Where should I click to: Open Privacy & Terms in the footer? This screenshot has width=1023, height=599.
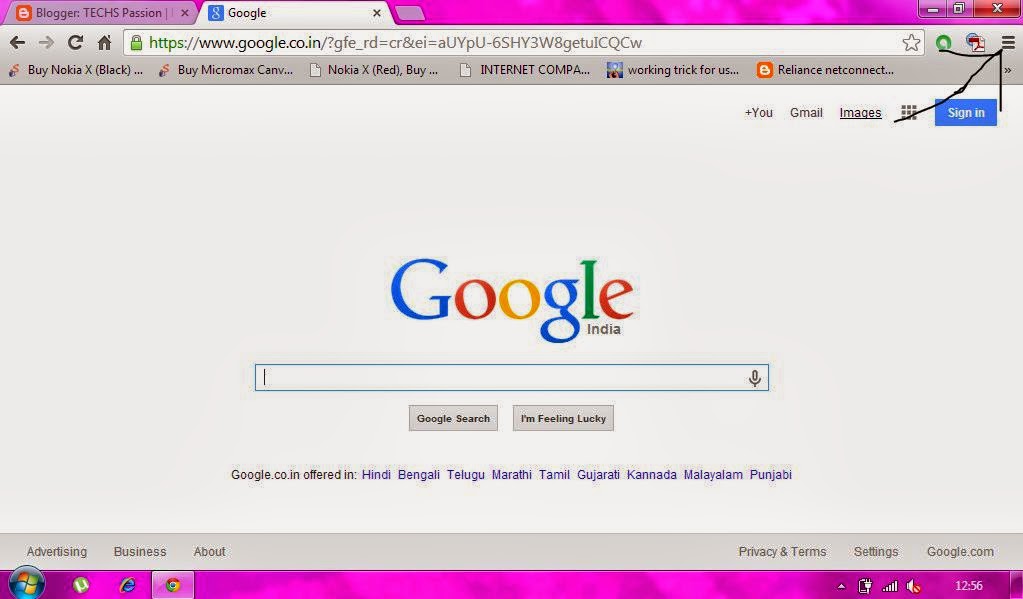pos(782,551)
